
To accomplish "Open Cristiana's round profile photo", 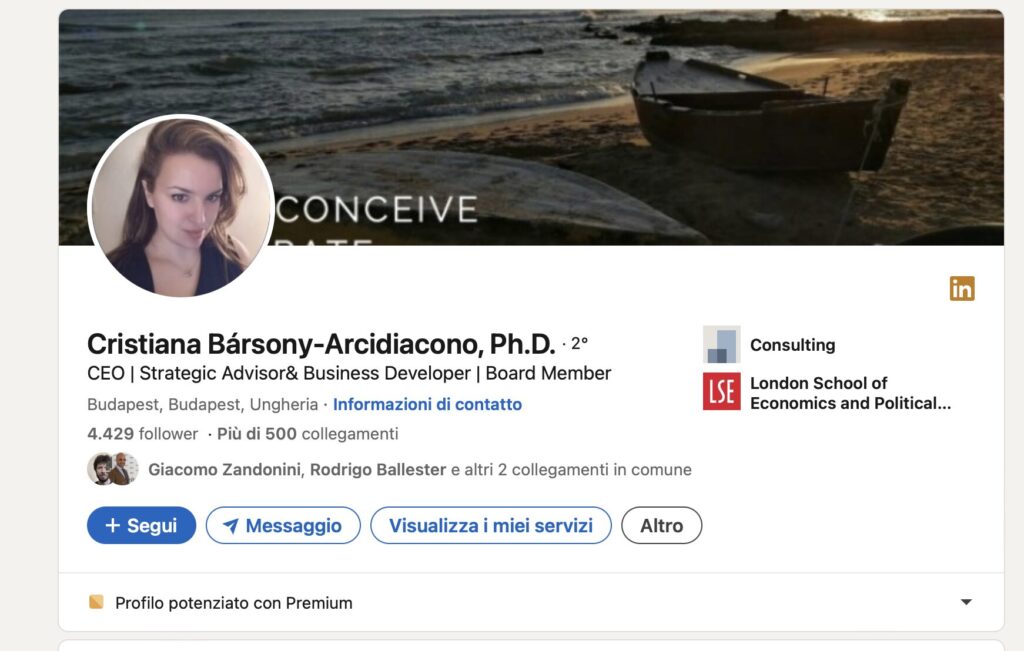I will point(181,207).
